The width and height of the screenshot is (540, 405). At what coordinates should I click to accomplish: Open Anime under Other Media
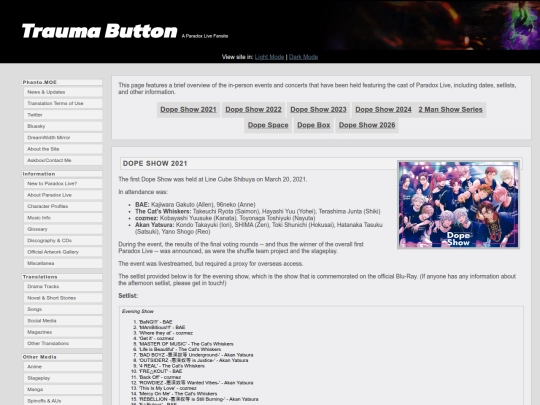[x=63, y=367]
